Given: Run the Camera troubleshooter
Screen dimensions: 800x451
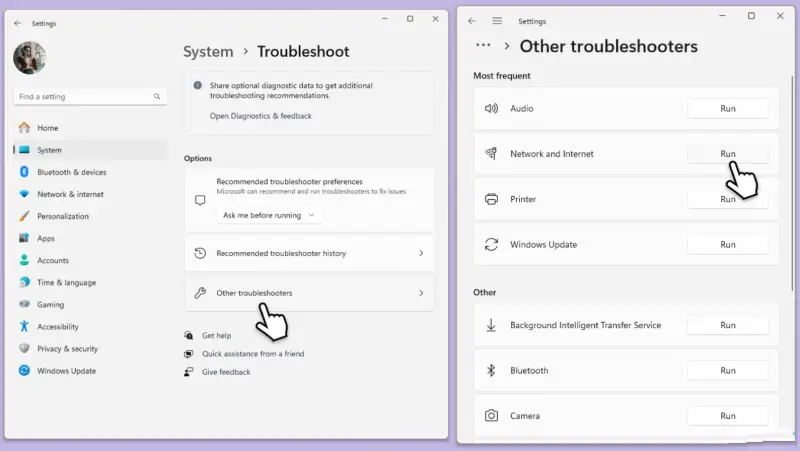Looking at the screenshot, I should (x=728, y=416).
